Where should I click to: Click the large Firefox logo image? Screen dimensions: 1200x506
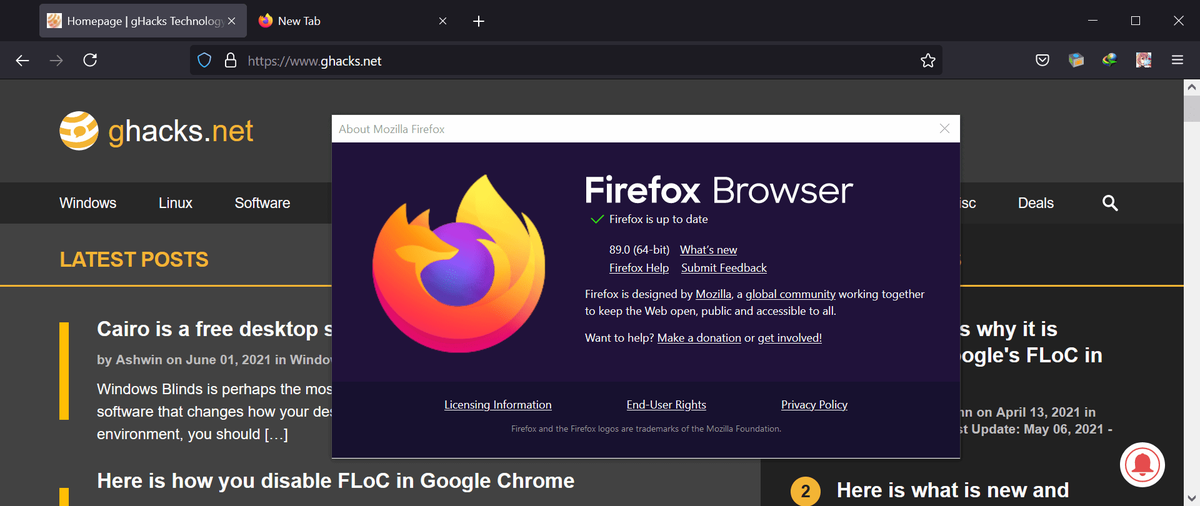pos(459,265)
